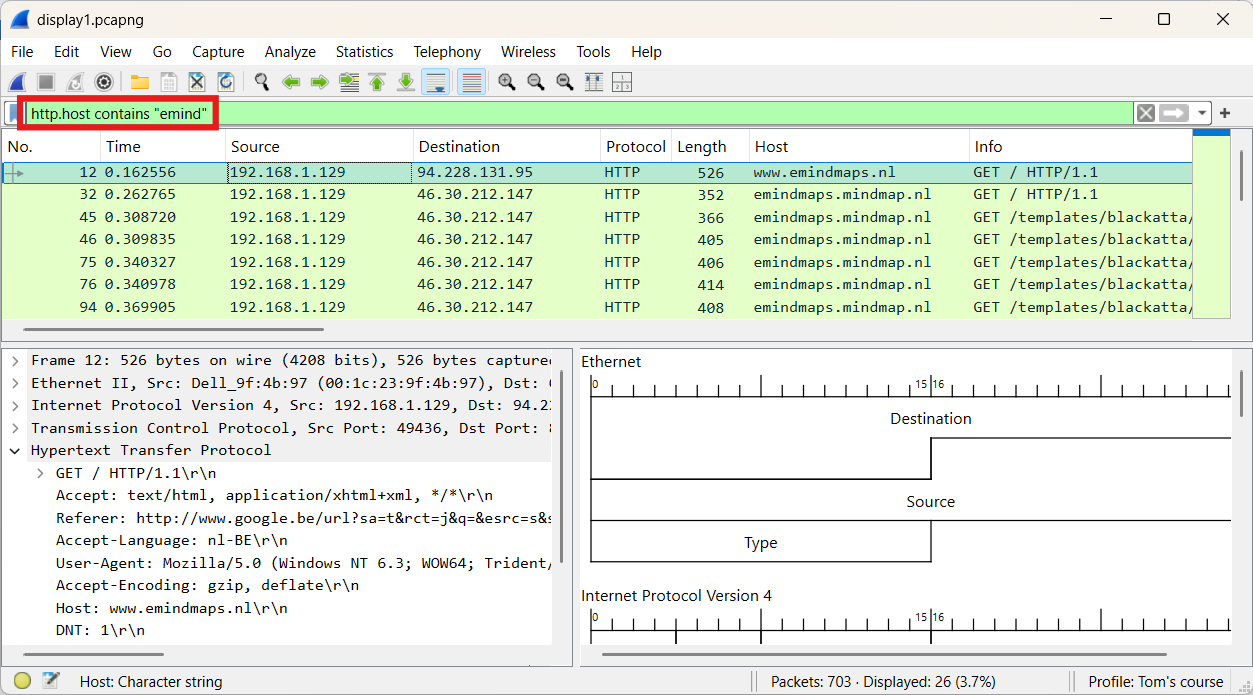1253x695 pixels.
Task: Apply the display filter arrow
Action: pyautogui.click(x=1174, y=113)
